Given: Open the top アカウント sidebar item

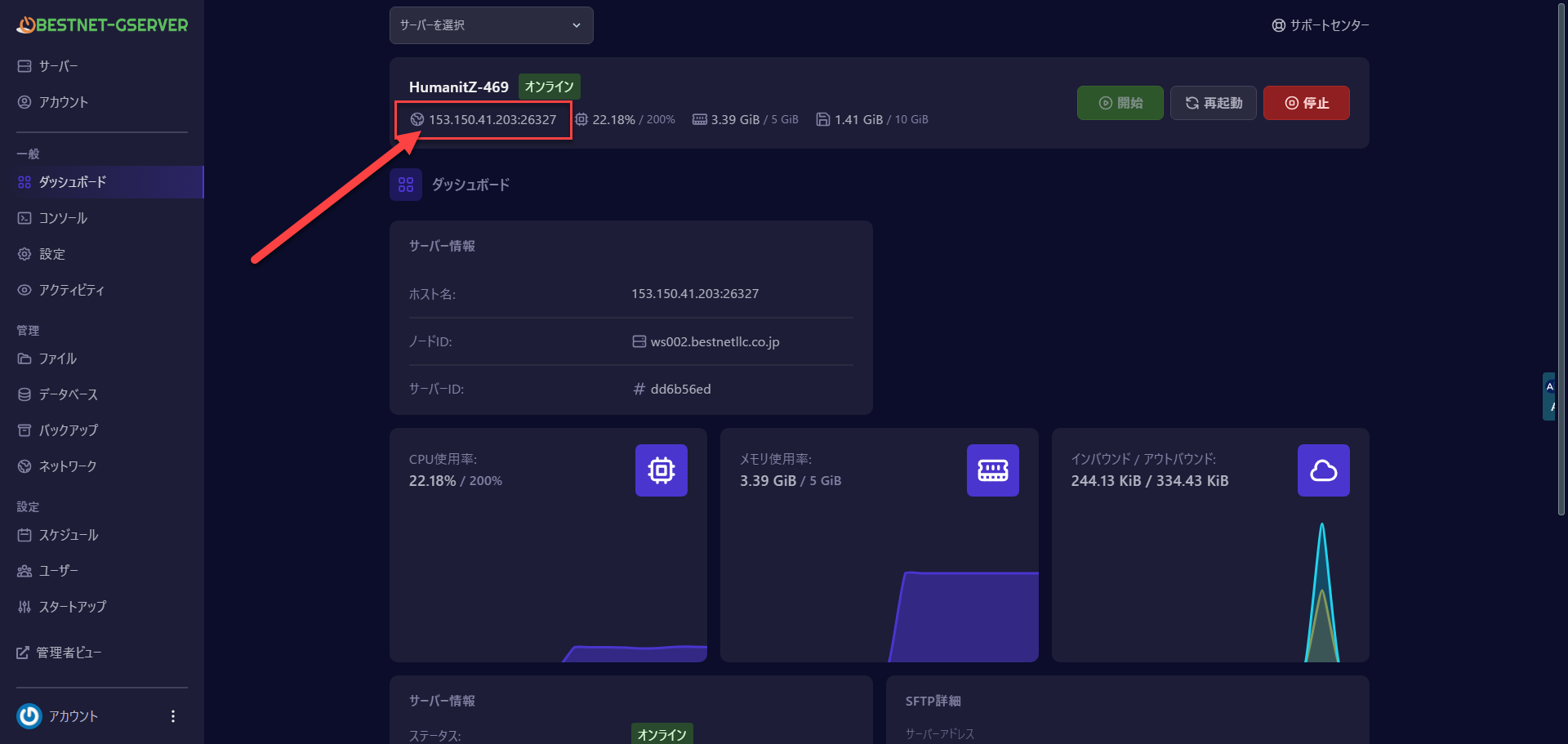Looking at the screenshot, I should tap(102, 102).
